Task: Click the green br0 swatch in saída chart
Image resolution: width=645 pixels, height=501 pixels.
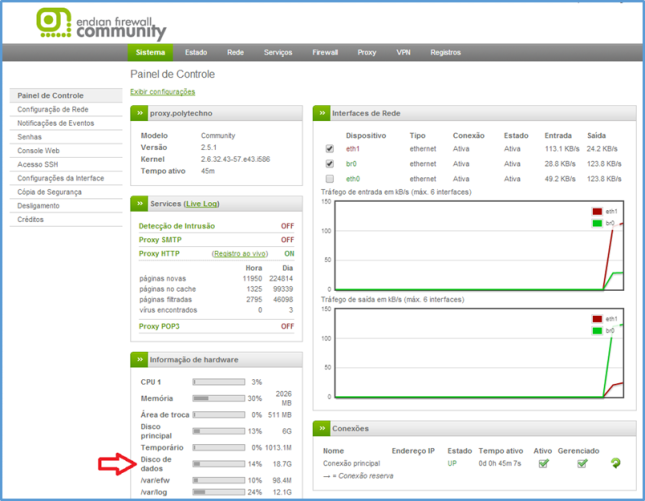Action: point(597,331)
